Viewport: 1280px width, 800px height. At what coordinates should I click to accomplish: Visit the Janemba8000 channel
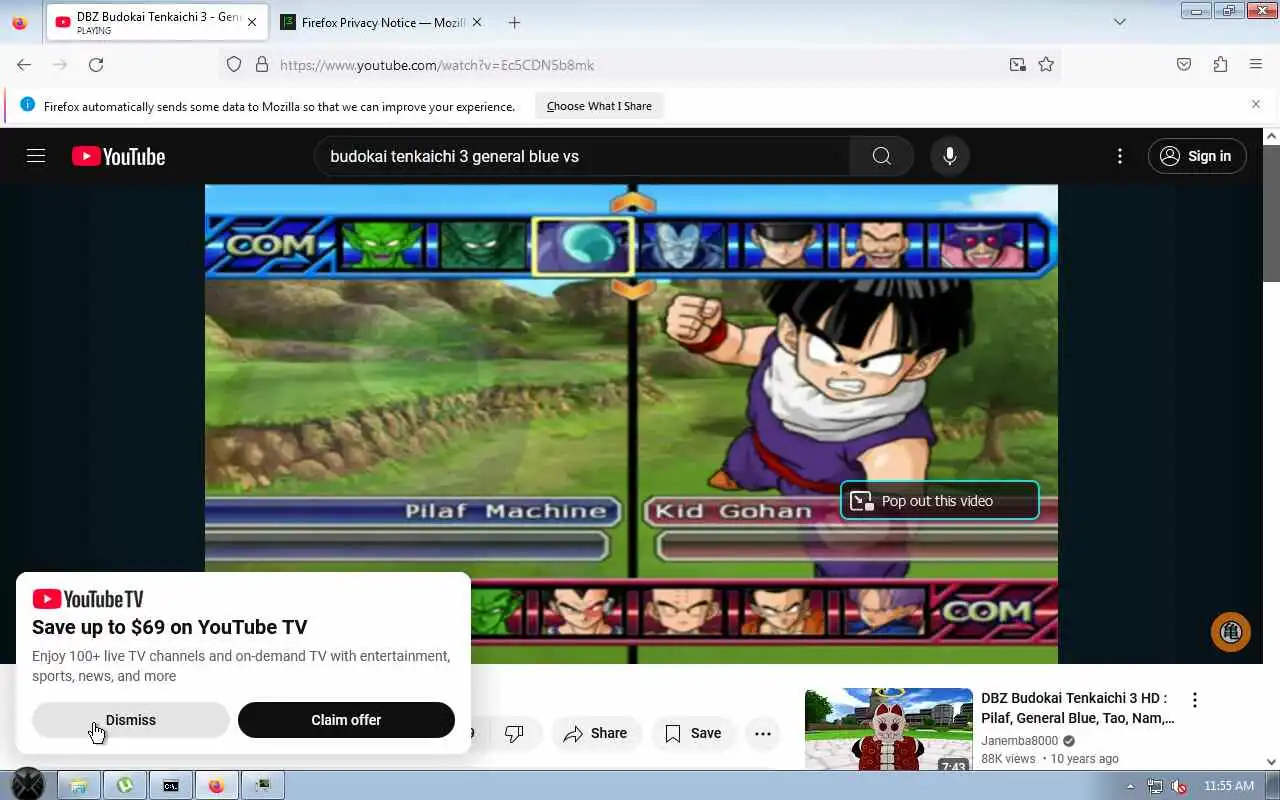[1019, 741]
